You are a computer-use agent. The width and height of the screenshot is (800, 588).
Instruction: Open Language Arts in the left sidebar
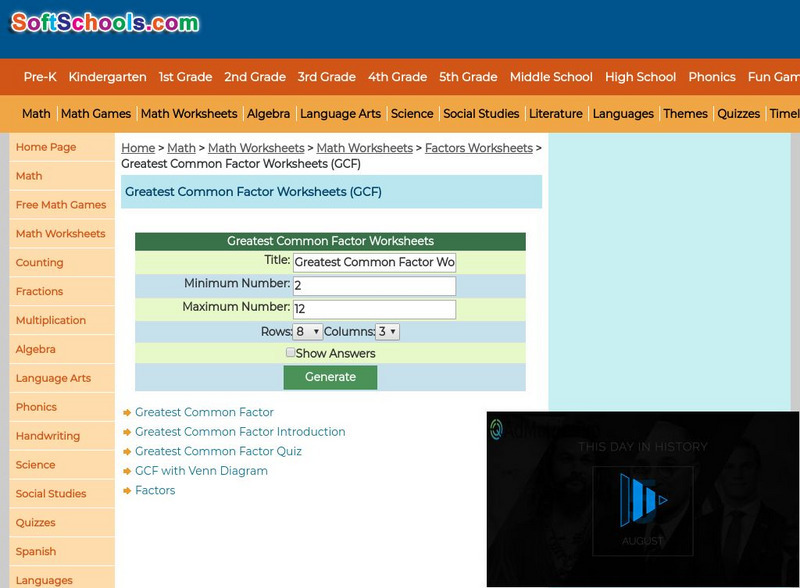[x=62, y=378]
